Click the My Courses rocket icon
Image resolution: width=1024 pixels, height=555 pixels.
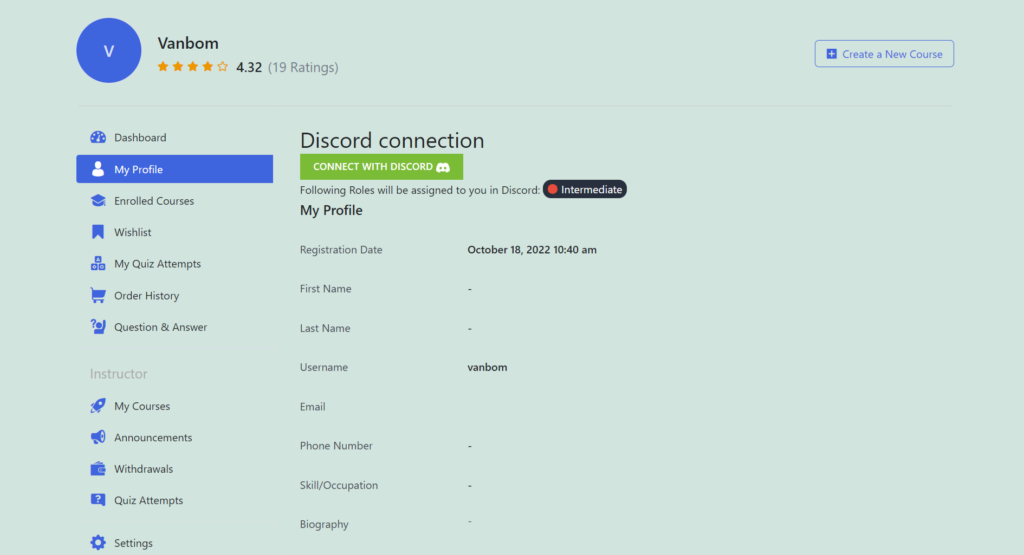[x=98, y=405]
